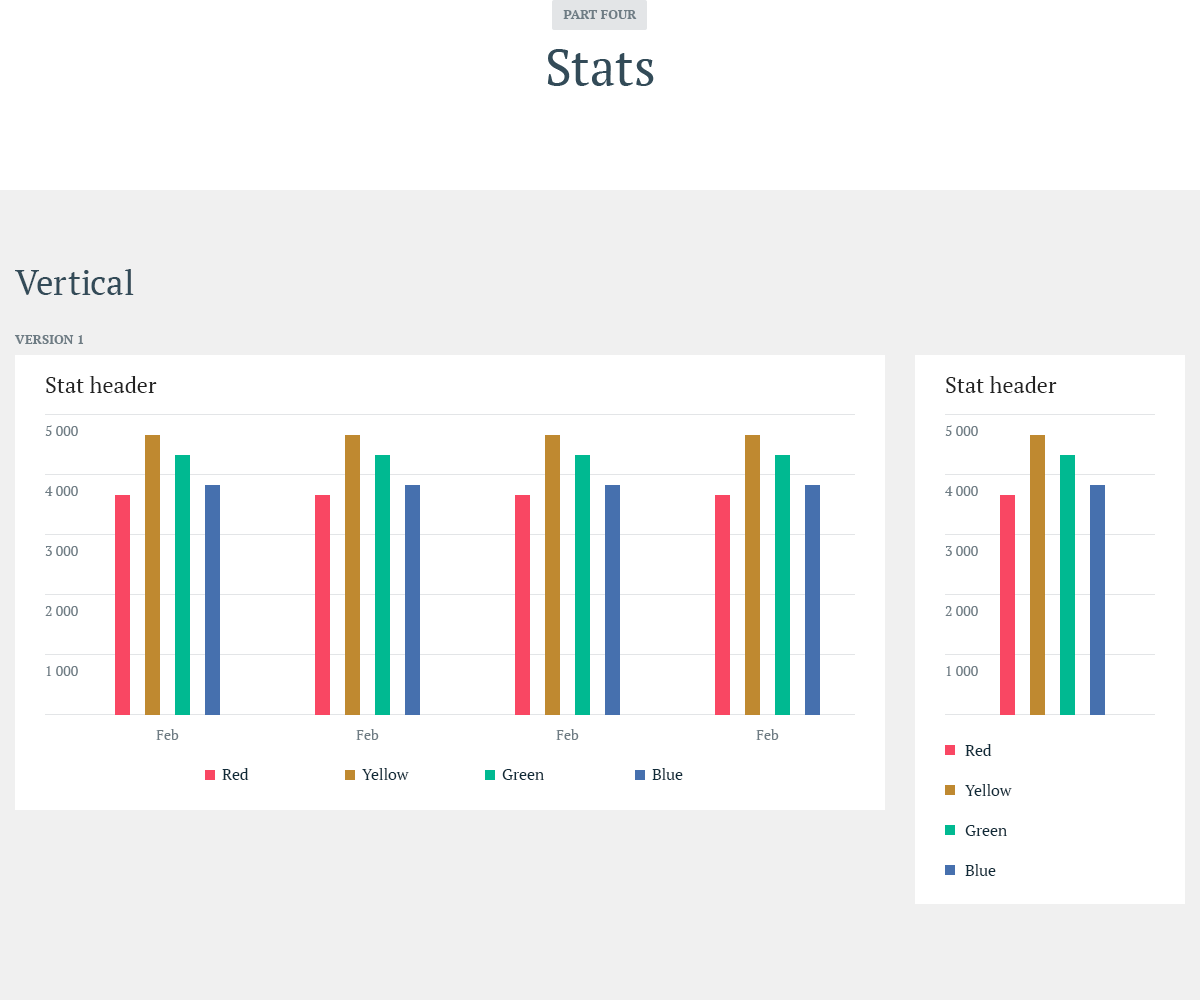1200x1000 pixels.
Task: Click the leftmost Feb axis label
Action: tap(167, 735)
